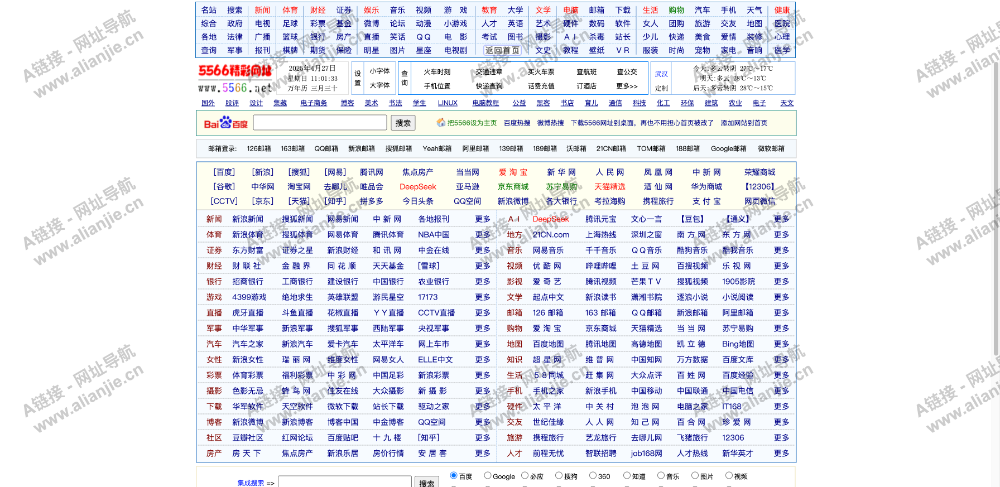Image resolution: width=1000 pixels, height=487 pixels.
Task: Open the 携程旅行 link in 旅游 row
Action: click(x=548, y=438)
